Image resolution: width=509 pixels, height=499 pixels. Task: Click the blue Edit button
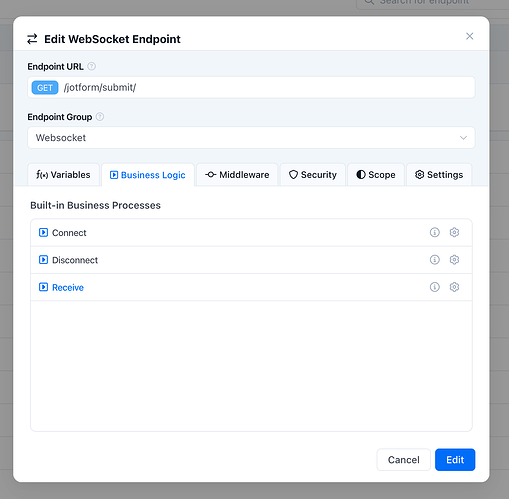[455, 460]
